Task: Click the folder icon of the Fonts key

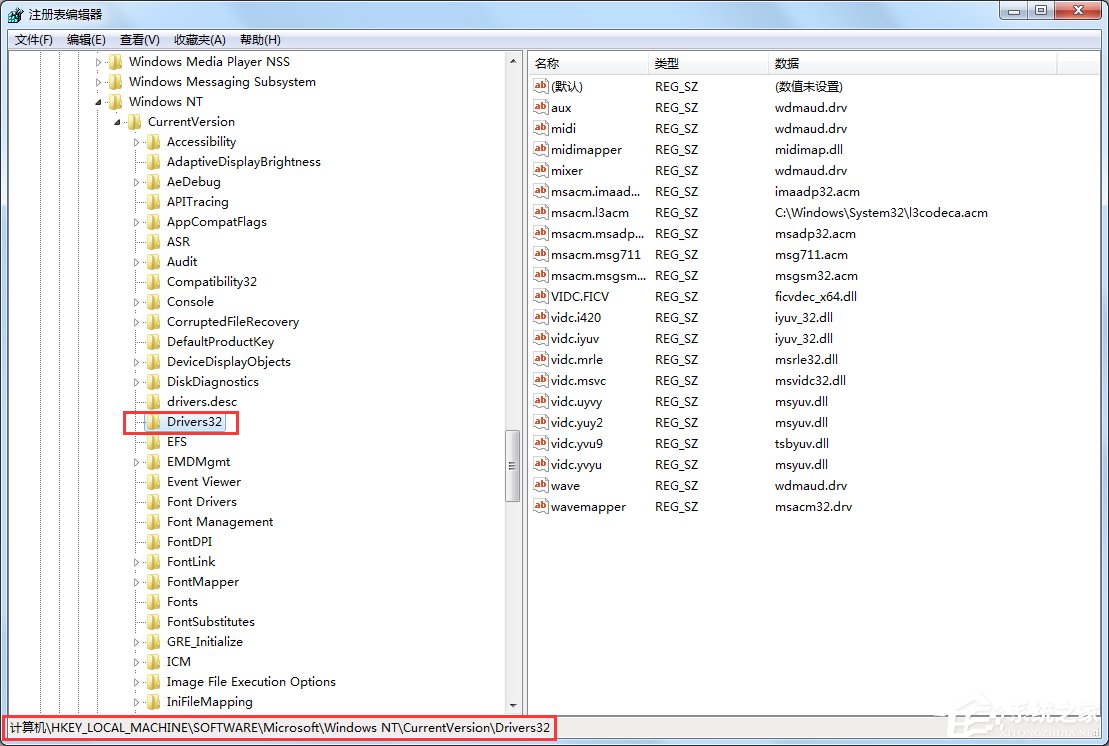Action: tap(153, 601)
